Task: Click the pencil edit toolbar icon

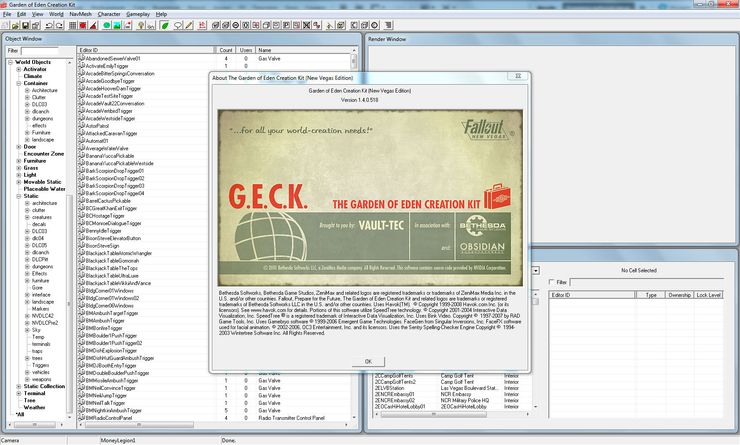Action: 189,26
